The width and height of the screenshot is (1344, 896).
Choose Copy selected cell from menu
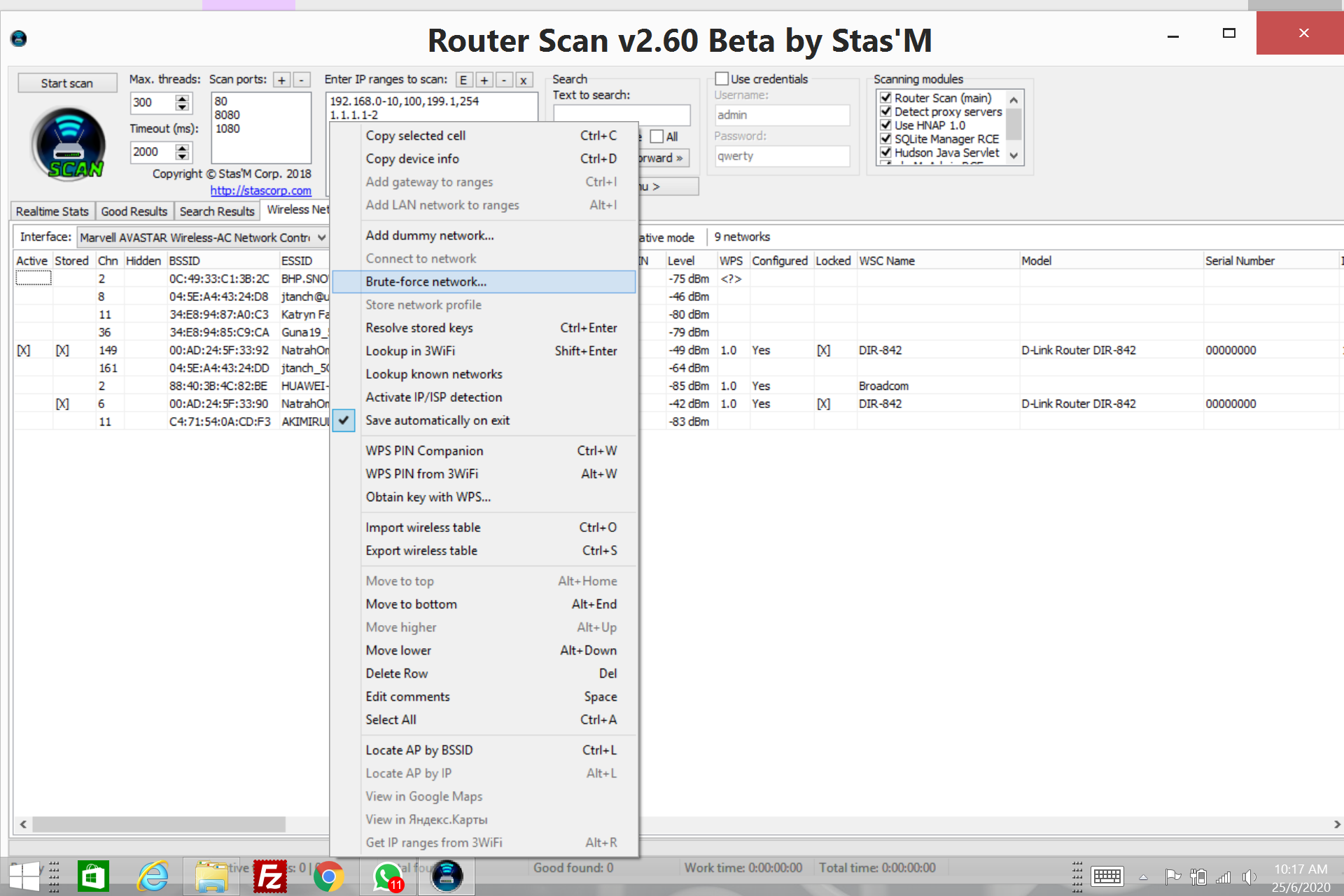tap(484, 136)
